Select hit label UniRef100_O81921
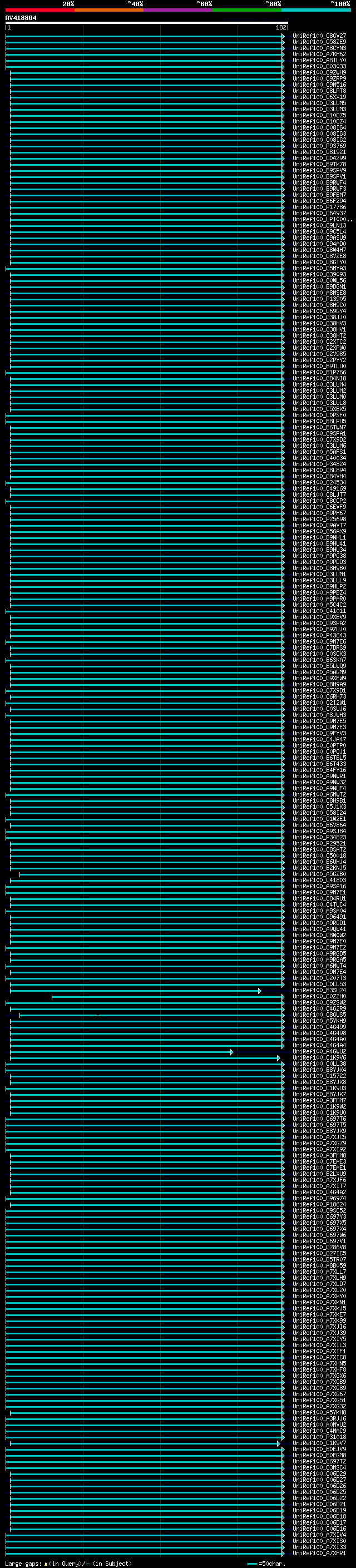356x1568 pixels. pos(319,152)
